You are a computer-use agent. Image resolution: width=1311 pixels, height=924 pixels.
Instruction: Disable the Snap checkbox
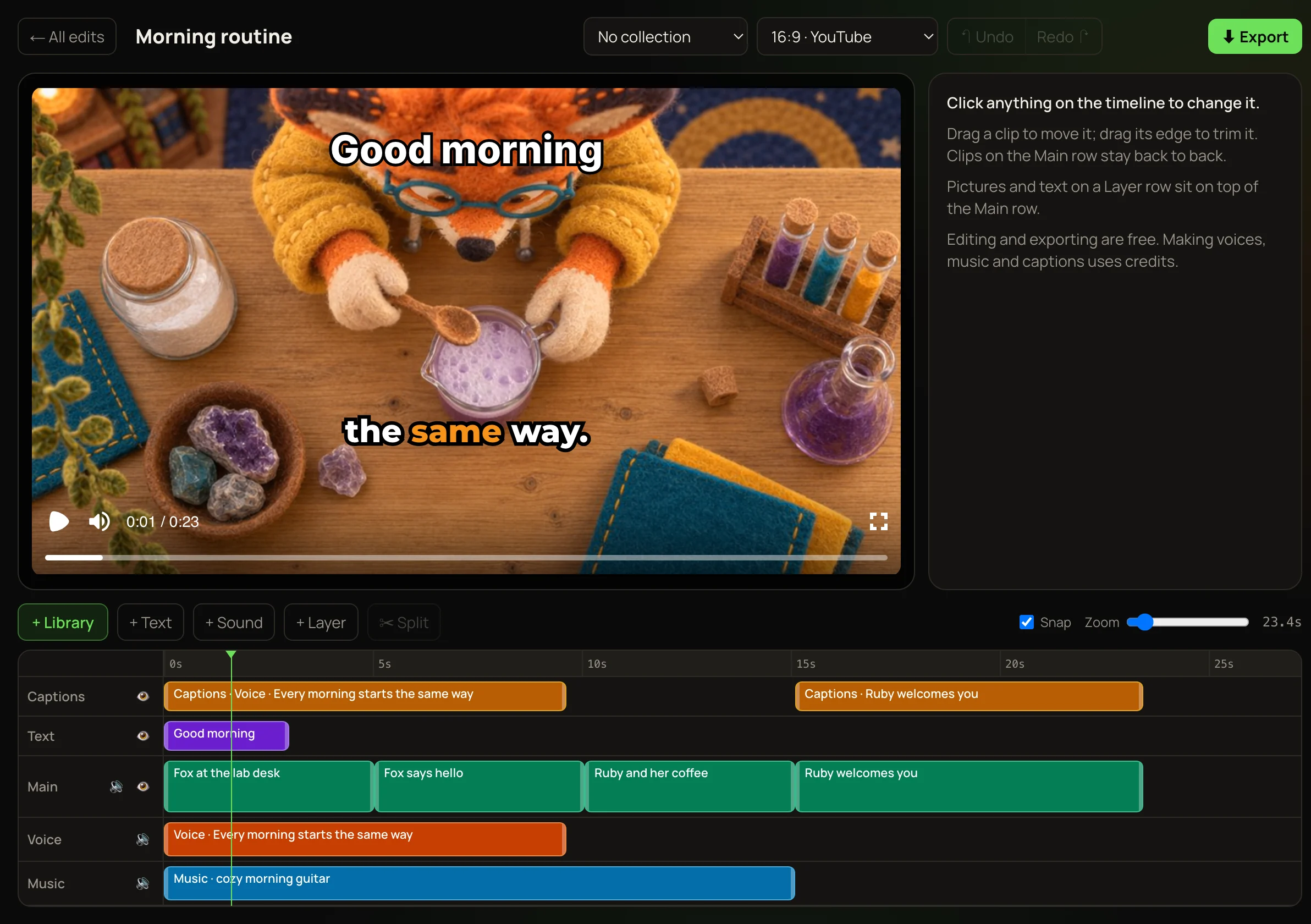[1026, 622]
